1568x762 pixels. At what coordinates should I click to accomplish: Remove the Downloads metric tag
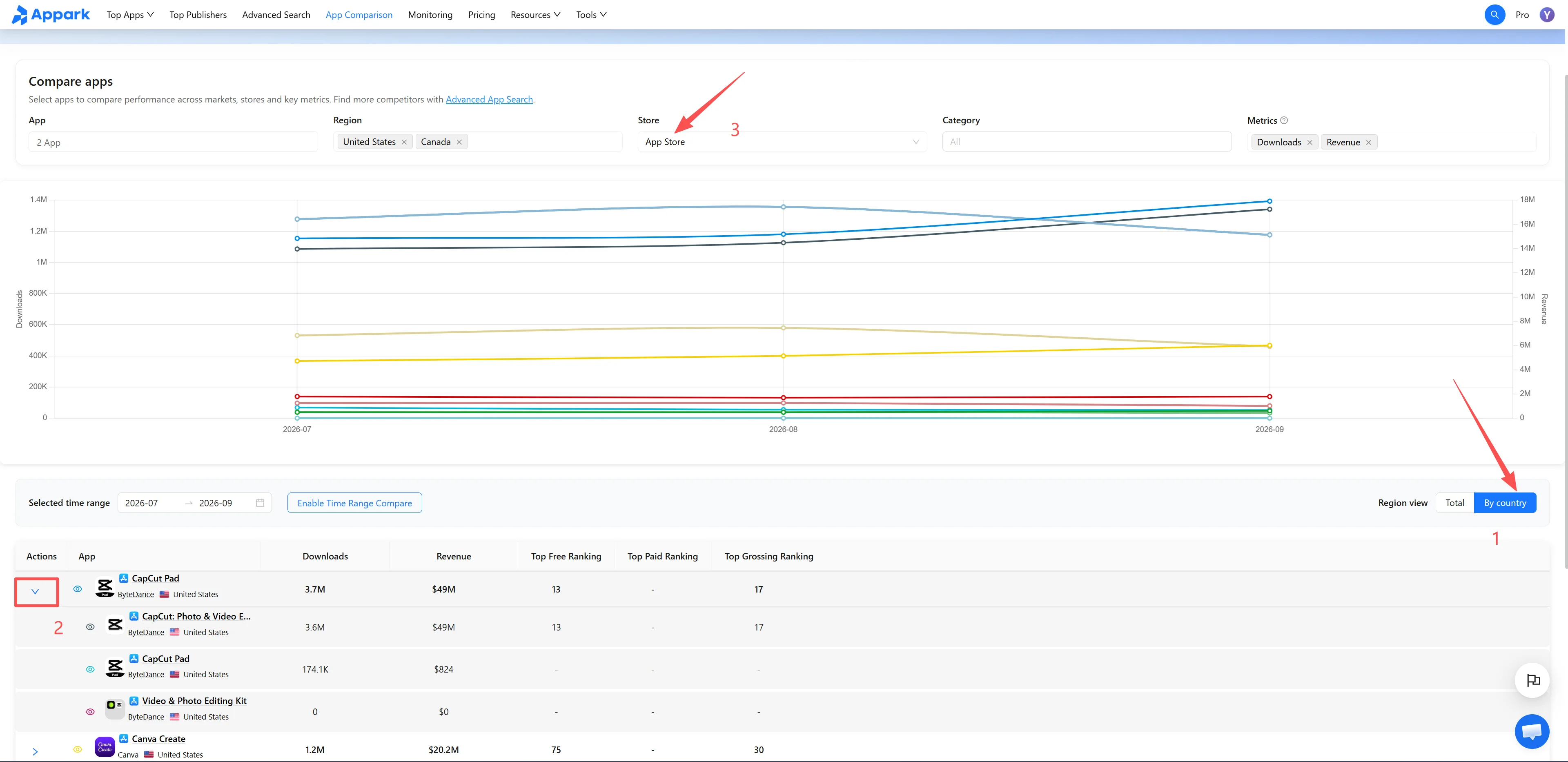(1310, 143)
